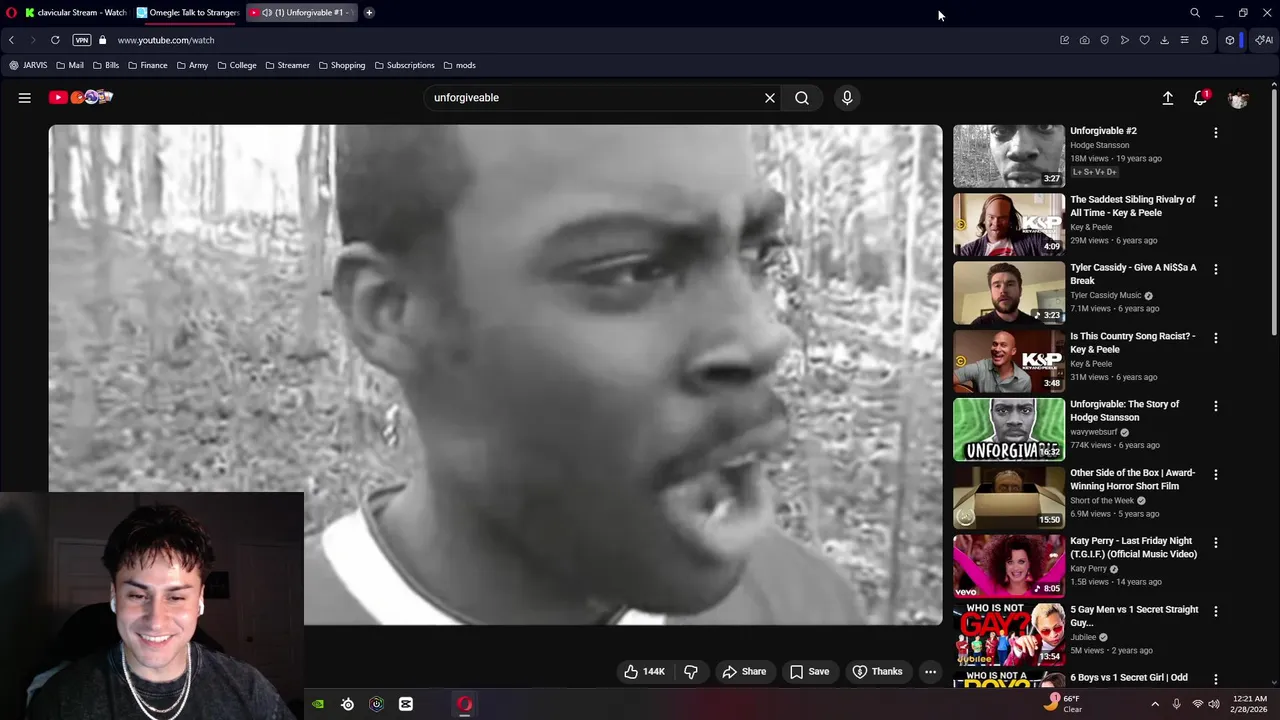Open Opera profile person icon

pos(1205,40)
